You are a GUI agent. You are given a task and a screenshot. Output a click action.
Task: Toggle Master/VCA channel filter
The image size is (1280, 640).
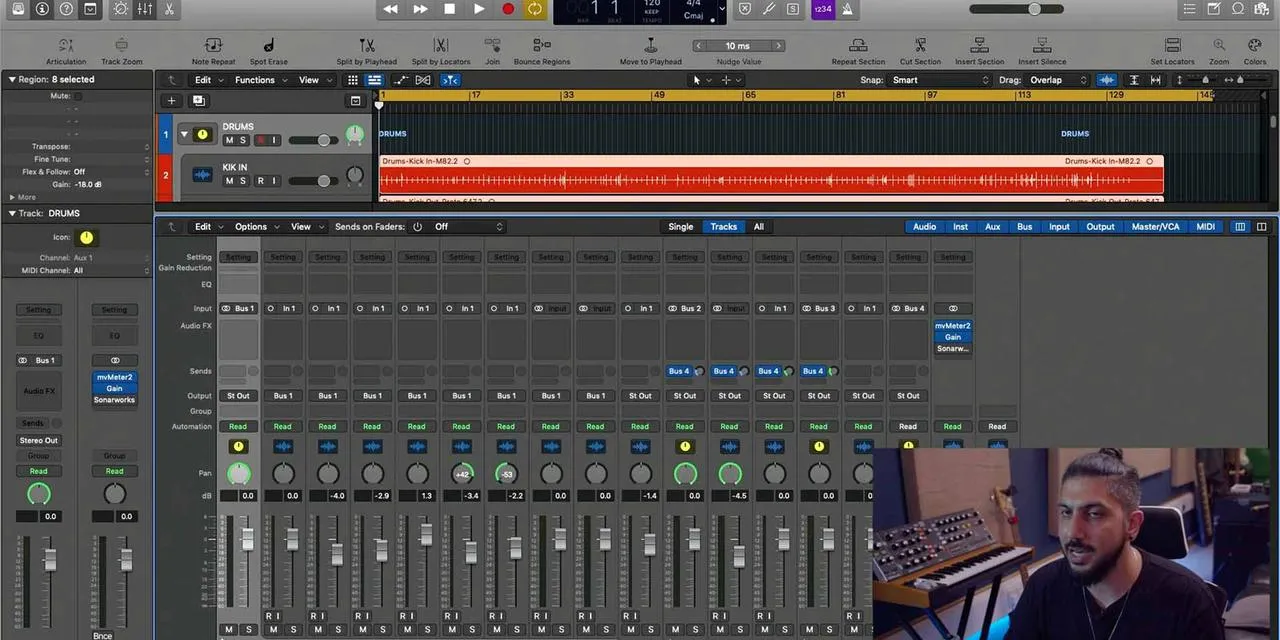(x=1155, y=227)
